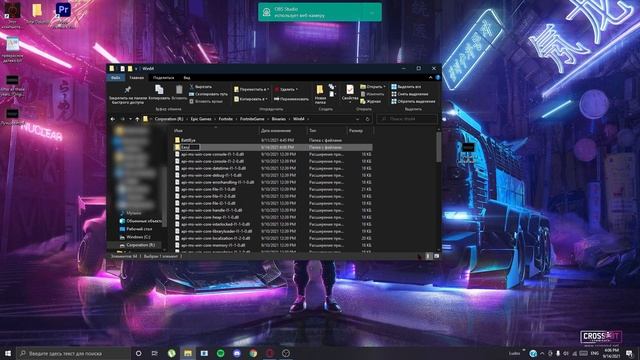Viewport: 640px width, 360px height.
Task: Switch to the Вид tab
Action: pos(187,78)
